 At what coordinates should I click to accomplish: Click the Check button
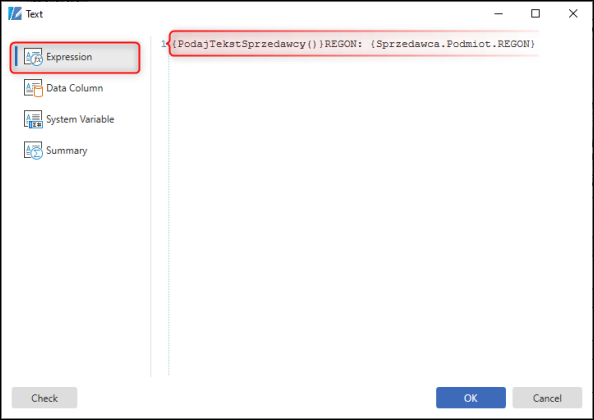pyautogui.click(x=44, y=398)
